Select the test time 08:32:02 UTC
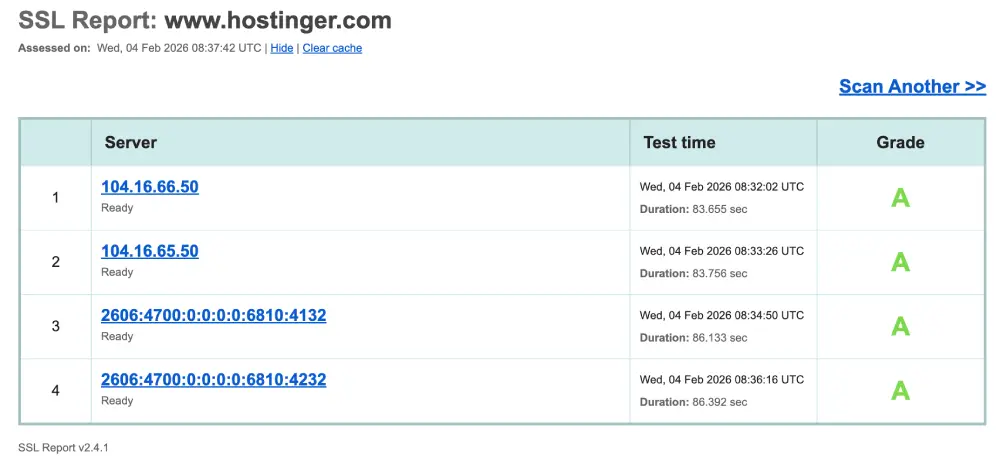 click(722, 187)
